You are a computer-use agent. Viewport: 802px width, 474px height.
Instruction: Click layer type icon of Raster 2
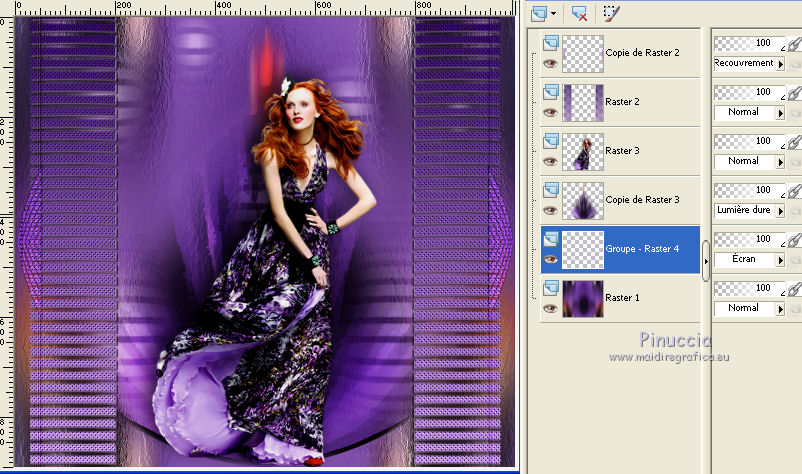click(550, 92)
